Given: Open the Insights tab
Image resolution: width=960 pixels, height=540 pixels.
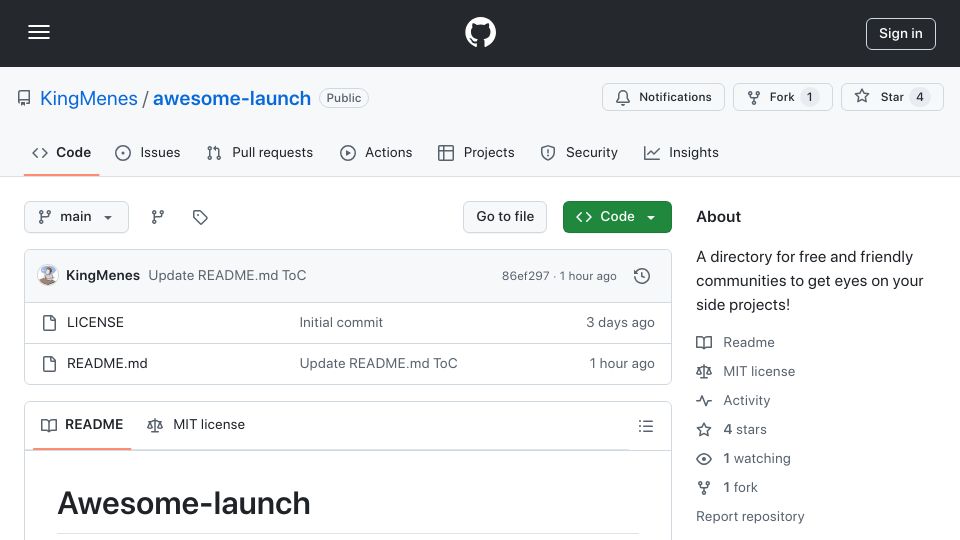Looking at the screenshot, I should pos(681,152).
